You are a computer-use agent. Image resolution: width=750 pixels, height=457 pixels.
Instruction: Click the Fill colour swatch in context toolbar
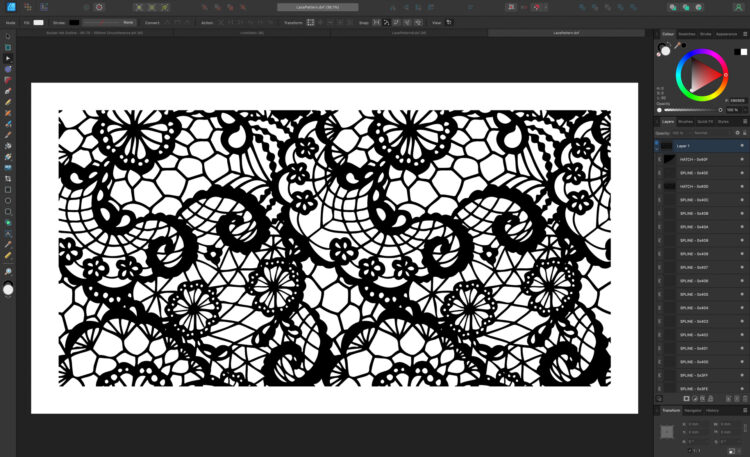[38, 21]
